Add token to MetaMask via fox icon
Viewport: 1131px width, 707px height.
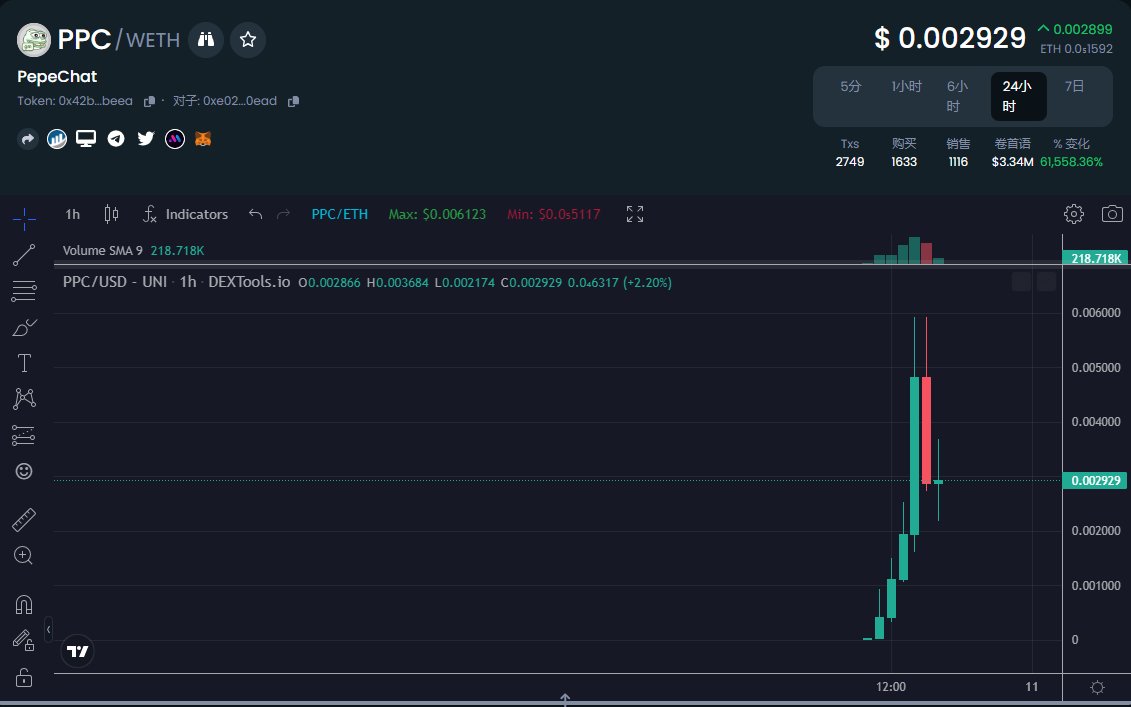coord(203,138)
